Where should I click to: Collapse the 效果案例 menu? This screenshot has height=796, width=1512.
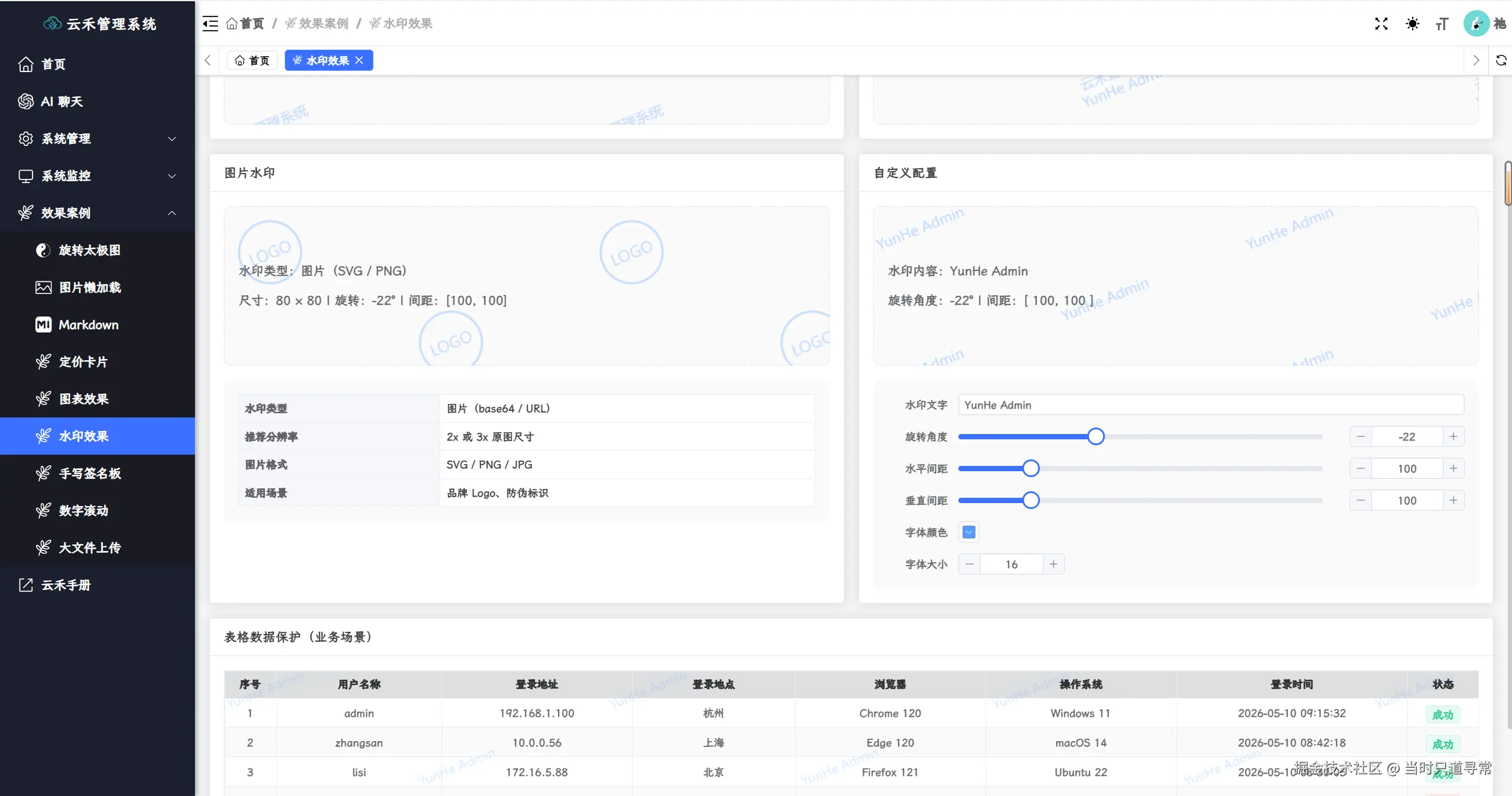click(x=97, y=213)
